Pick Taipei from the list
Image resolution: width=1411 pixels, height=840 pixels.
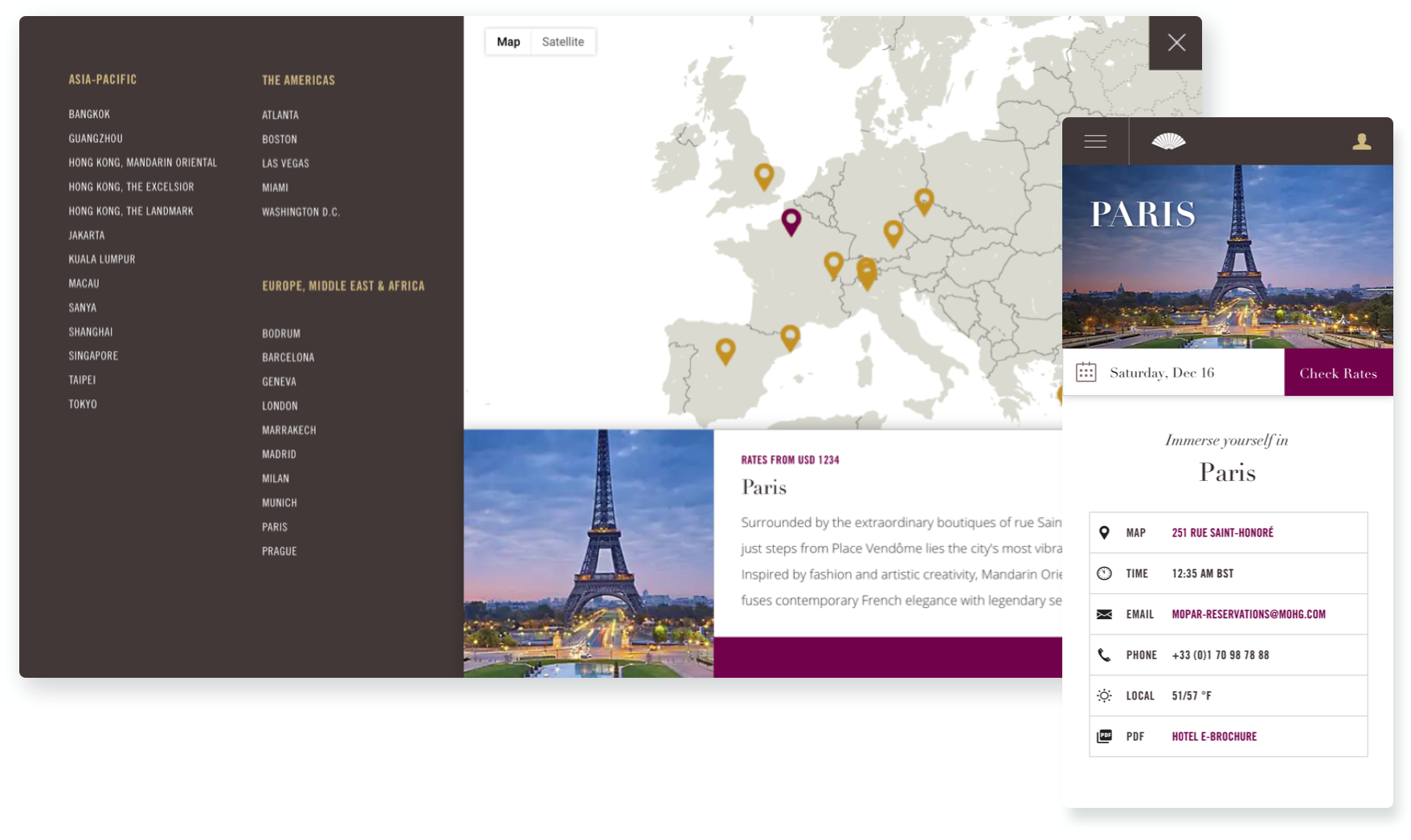(82, 380)
